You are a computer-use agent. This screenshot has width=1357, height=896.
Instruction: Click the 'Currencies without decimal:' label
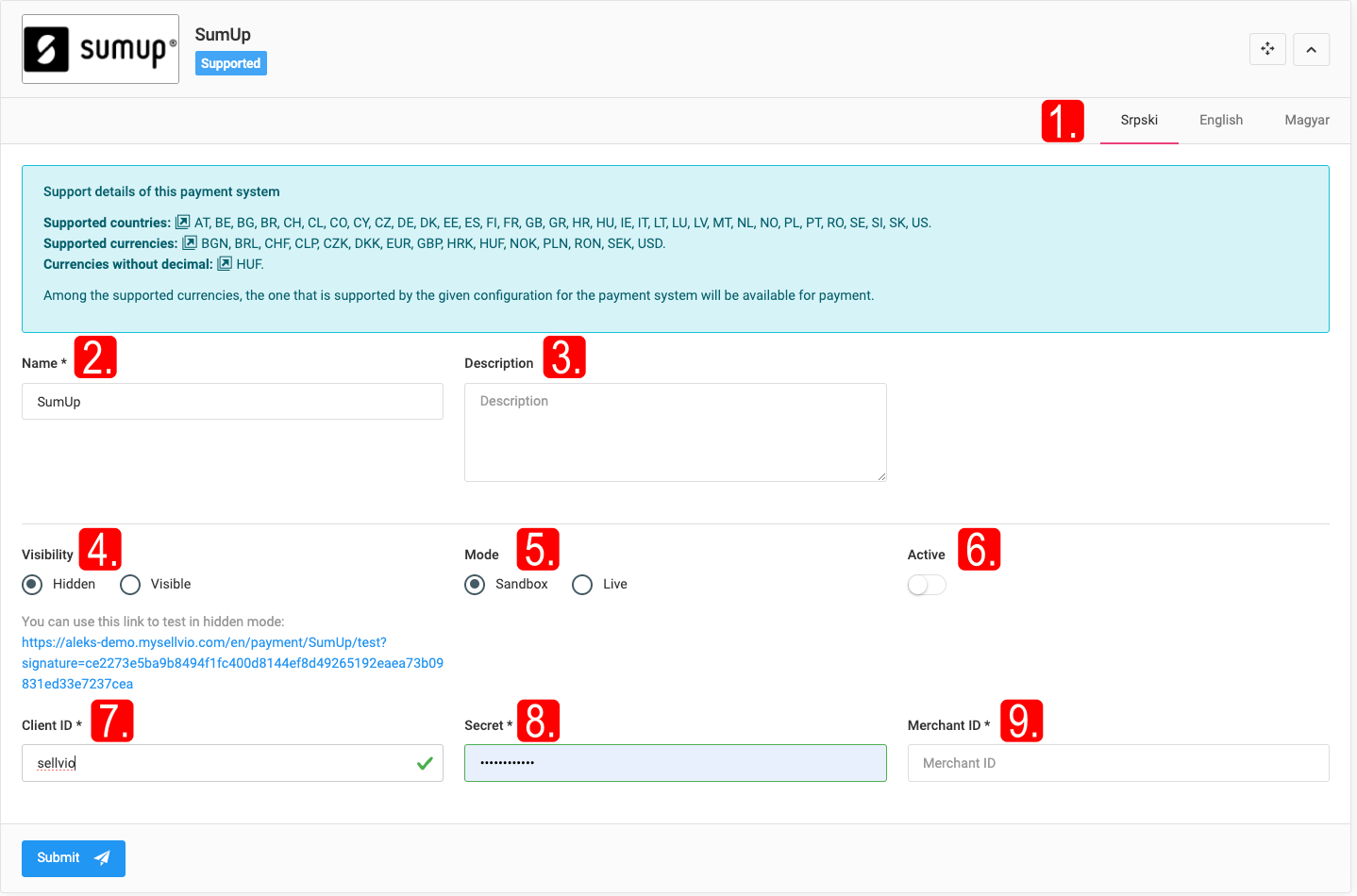pyautogui.click(x=128, y=264)
